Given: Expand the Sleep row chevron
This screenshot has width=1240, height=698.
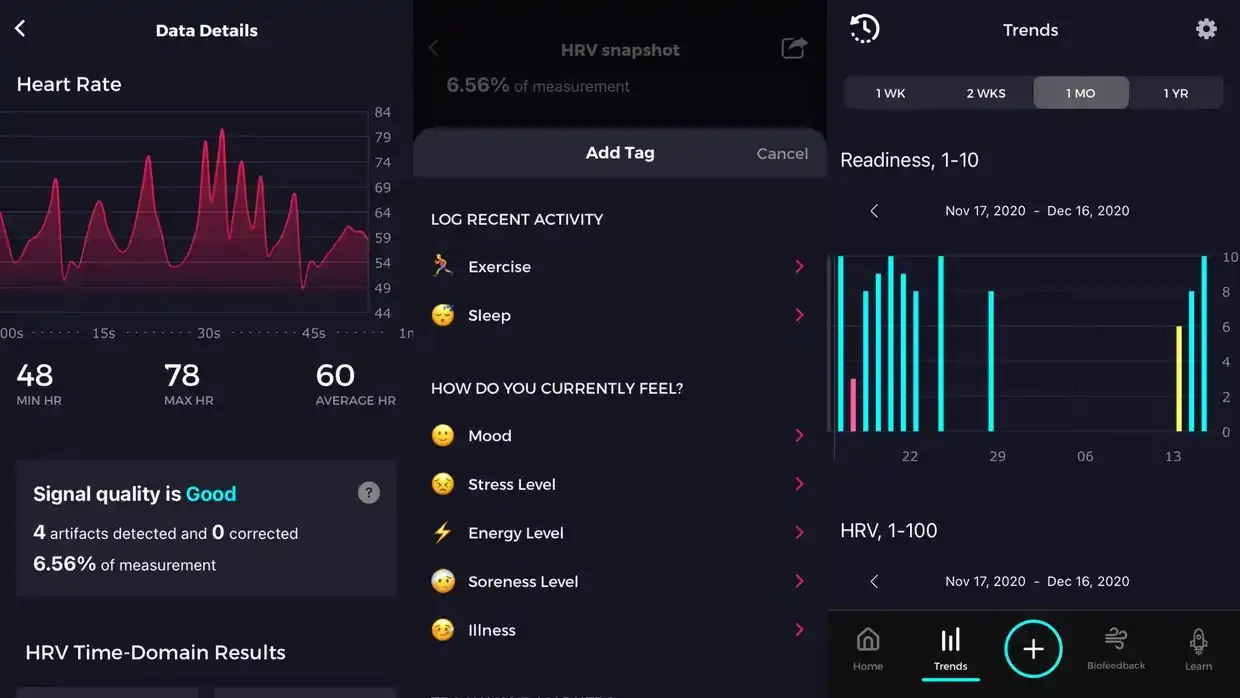Looking at the screenshot, I should [799, 315].
